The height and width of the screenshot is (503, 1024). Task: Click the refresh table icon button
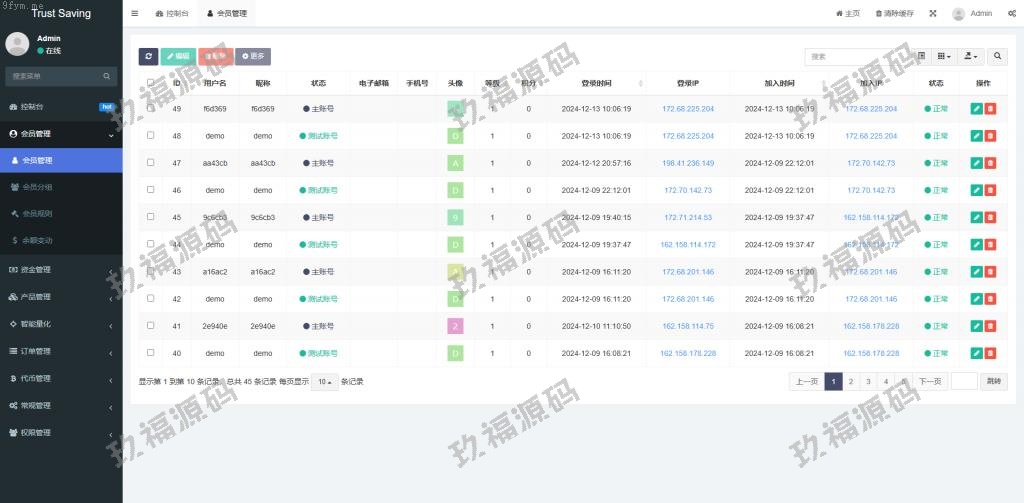[x=149, y=57]
